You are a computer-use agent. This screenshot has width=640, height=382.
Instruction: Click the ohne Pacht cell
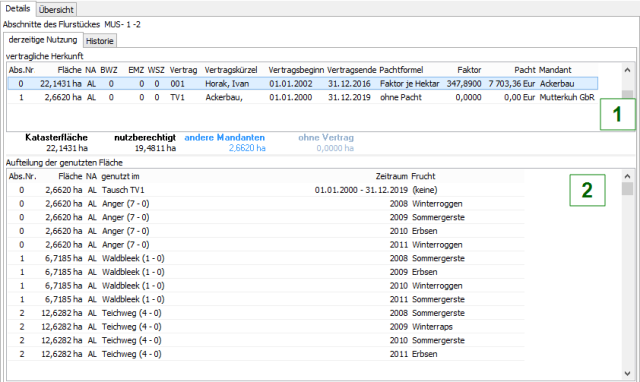pos(401,98)
